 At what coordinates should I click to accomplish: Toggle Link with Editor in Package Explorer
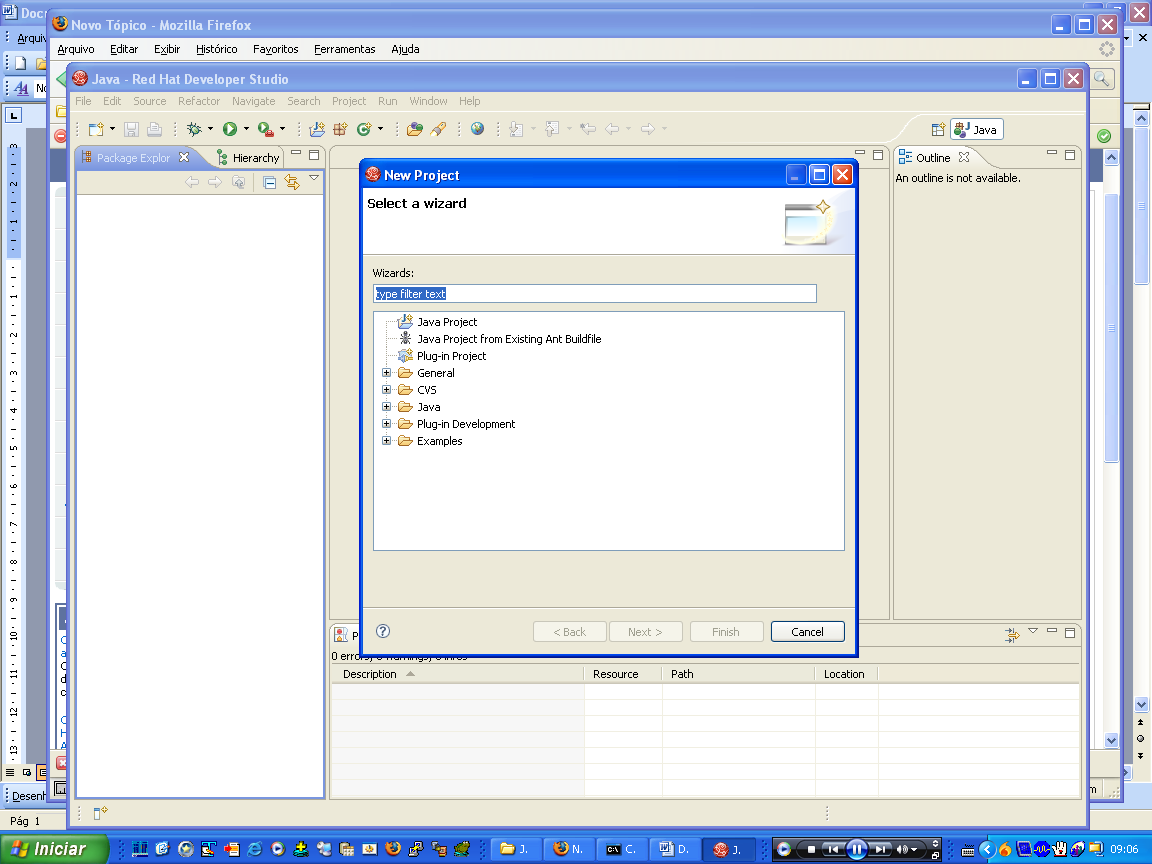click(292, 182)
